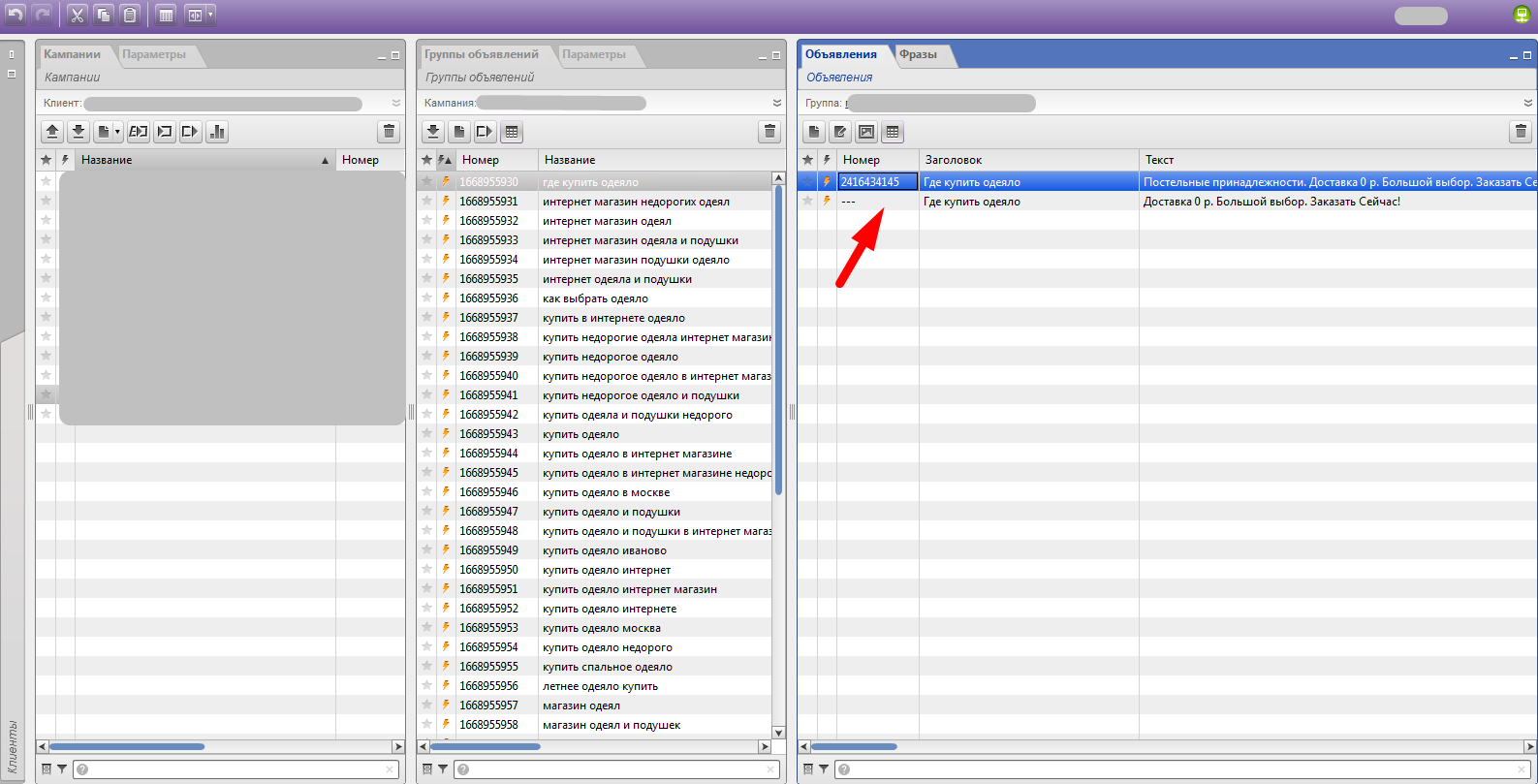Expand the Кампания row chevron
Viewport: 1538px width, 784px height.
776,103
